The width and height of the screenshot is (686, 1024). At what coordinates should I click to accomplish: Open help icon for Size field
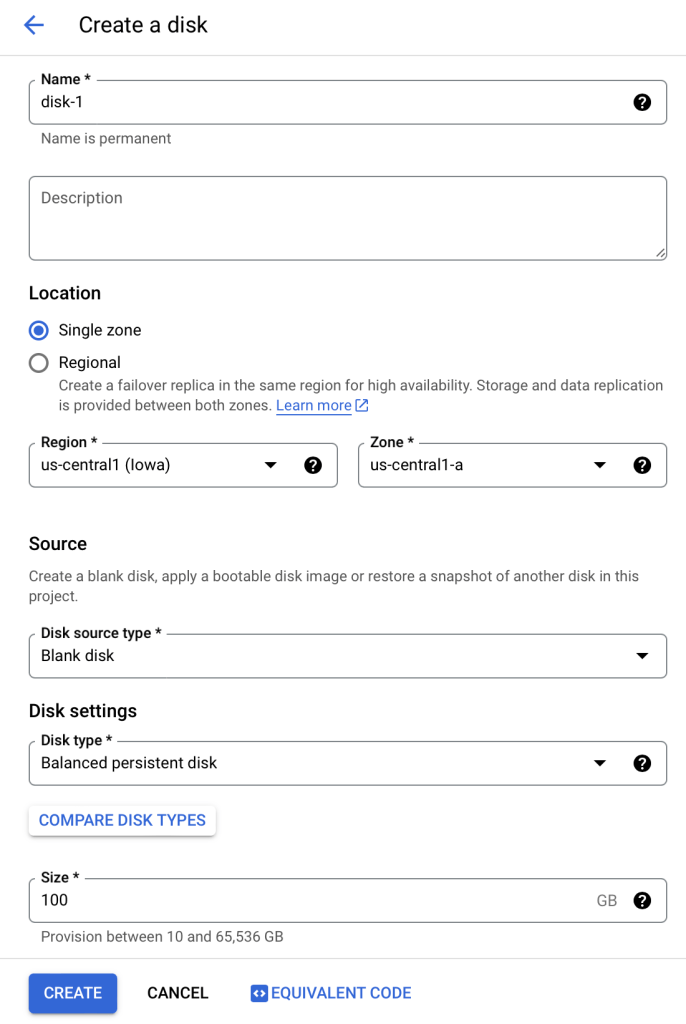[643, 900]
